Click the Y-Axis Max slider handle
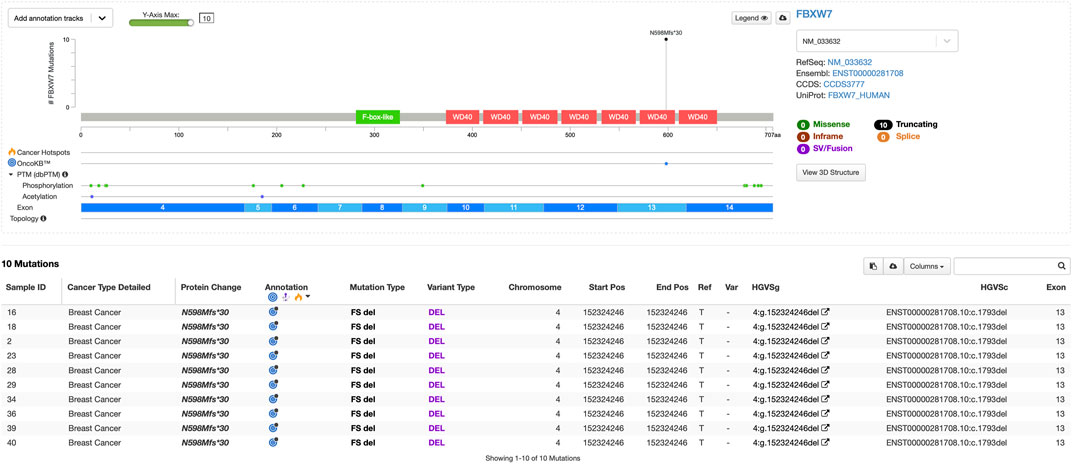 190,22
